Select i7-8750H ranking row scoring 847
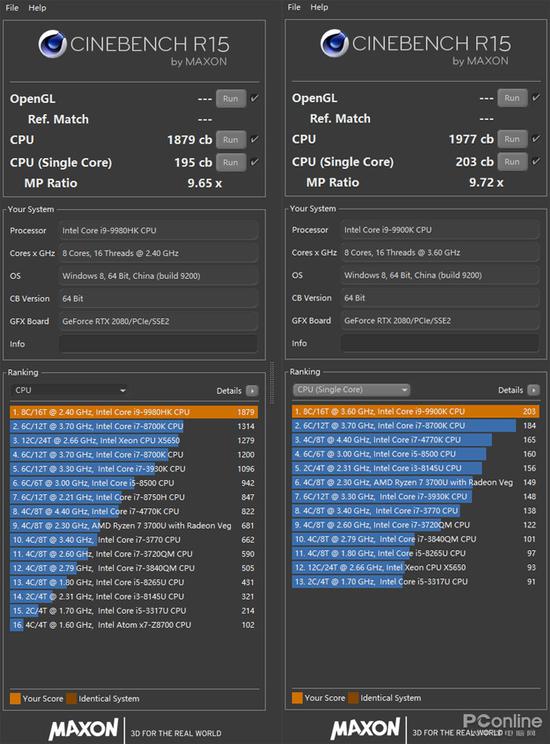The width and height of the screenshot is (550, 744). click(x=134, y=497)
